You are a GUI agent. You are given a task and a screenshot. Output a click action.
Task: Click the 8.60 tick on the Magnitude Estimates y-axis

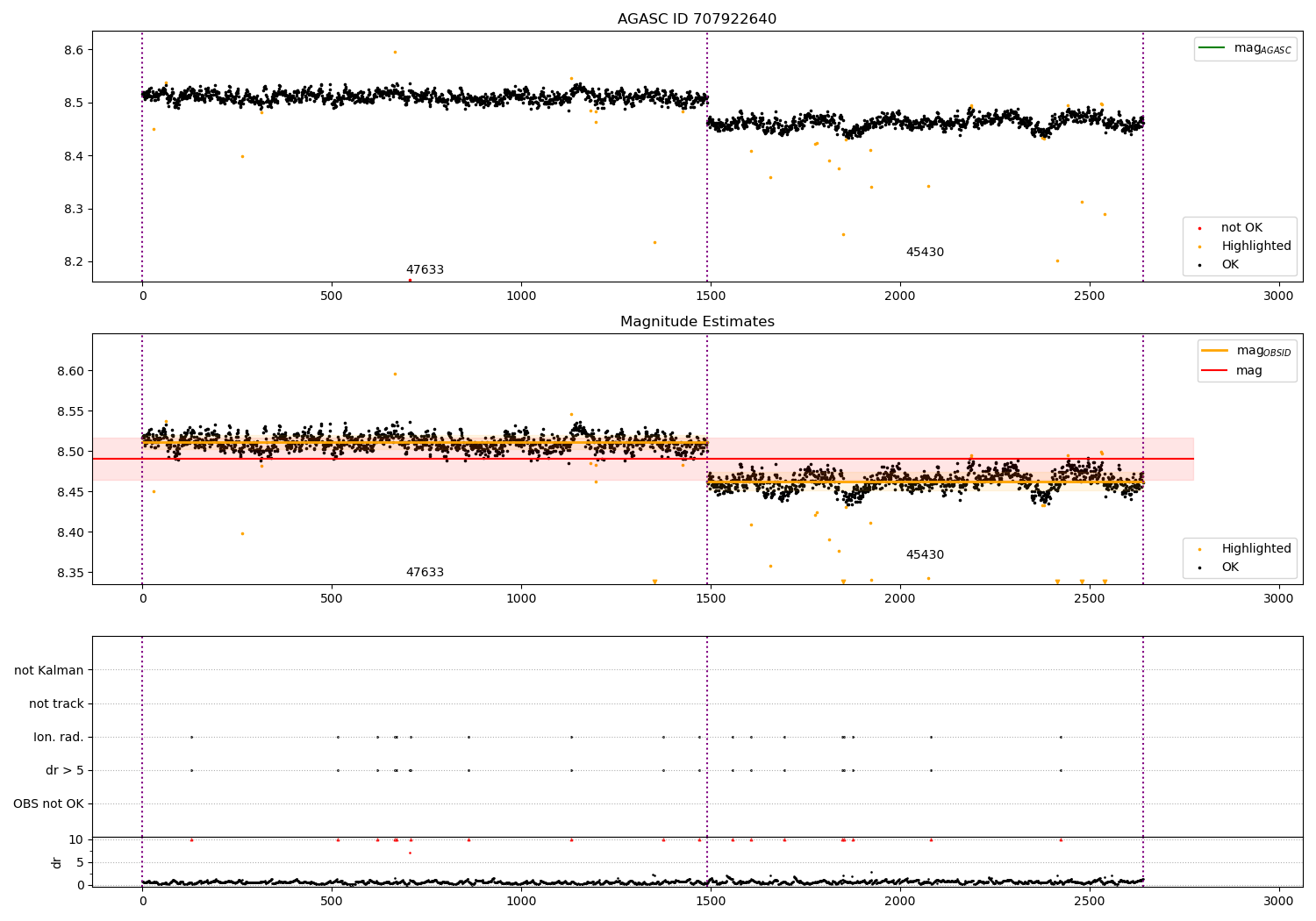(x=70, y=372)
